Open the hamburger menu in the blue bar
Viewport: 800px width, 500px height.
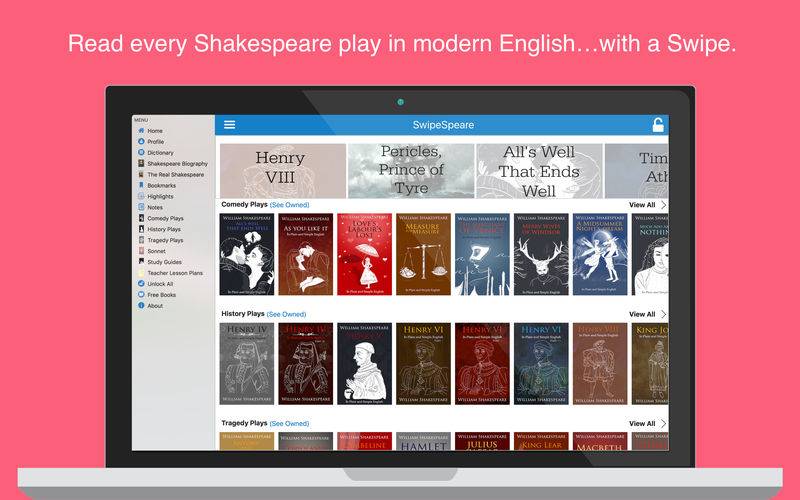point(230,125)
